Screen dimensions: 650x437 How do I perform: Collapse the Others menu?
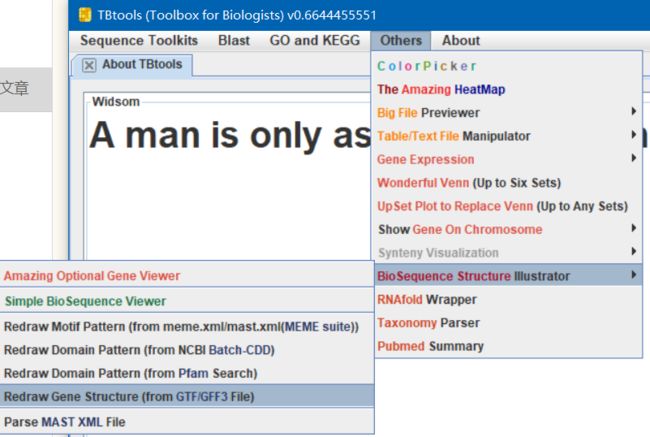(x=401, y=41)
